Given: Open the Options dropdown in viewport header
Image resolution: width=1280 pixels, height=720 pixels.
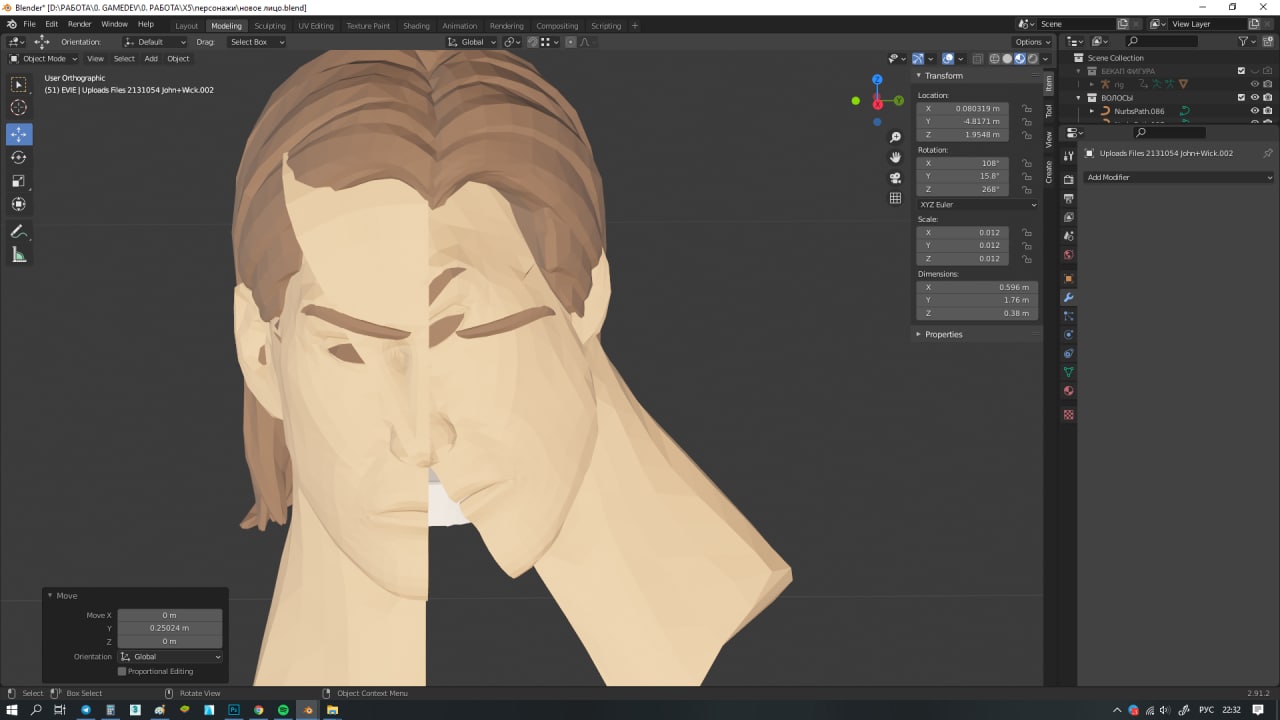Looking at the screenshot, I should [1033, 42].
